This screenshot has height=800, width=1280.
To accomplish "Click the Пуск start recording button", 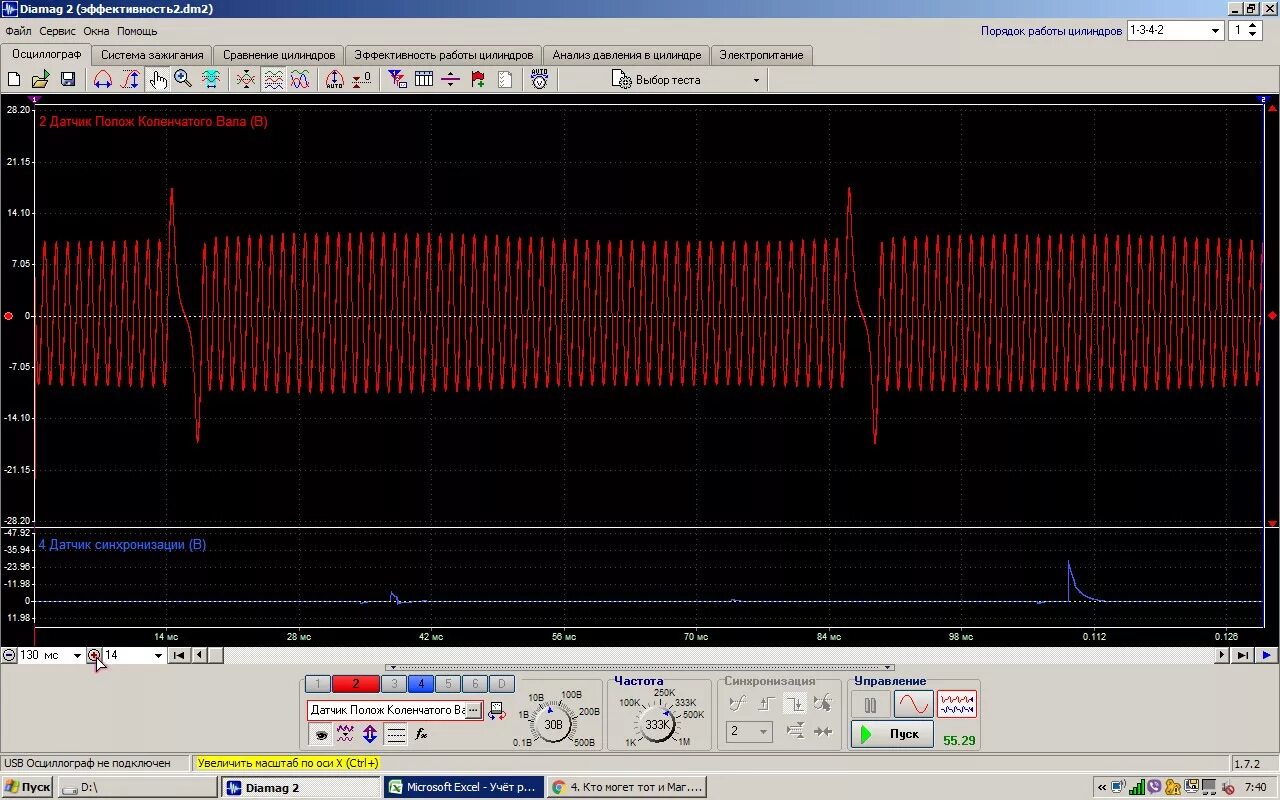I will (x=892, y=734).
